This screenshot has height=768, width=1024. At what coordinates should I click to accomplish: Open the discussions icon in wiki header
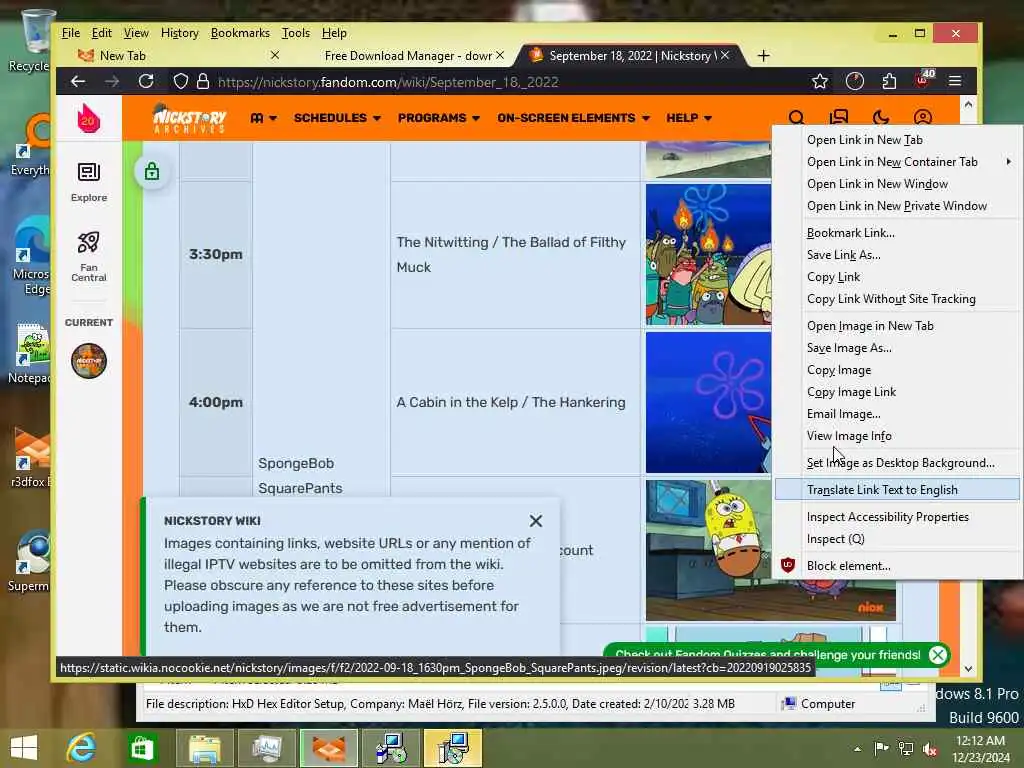coord(839,118)
